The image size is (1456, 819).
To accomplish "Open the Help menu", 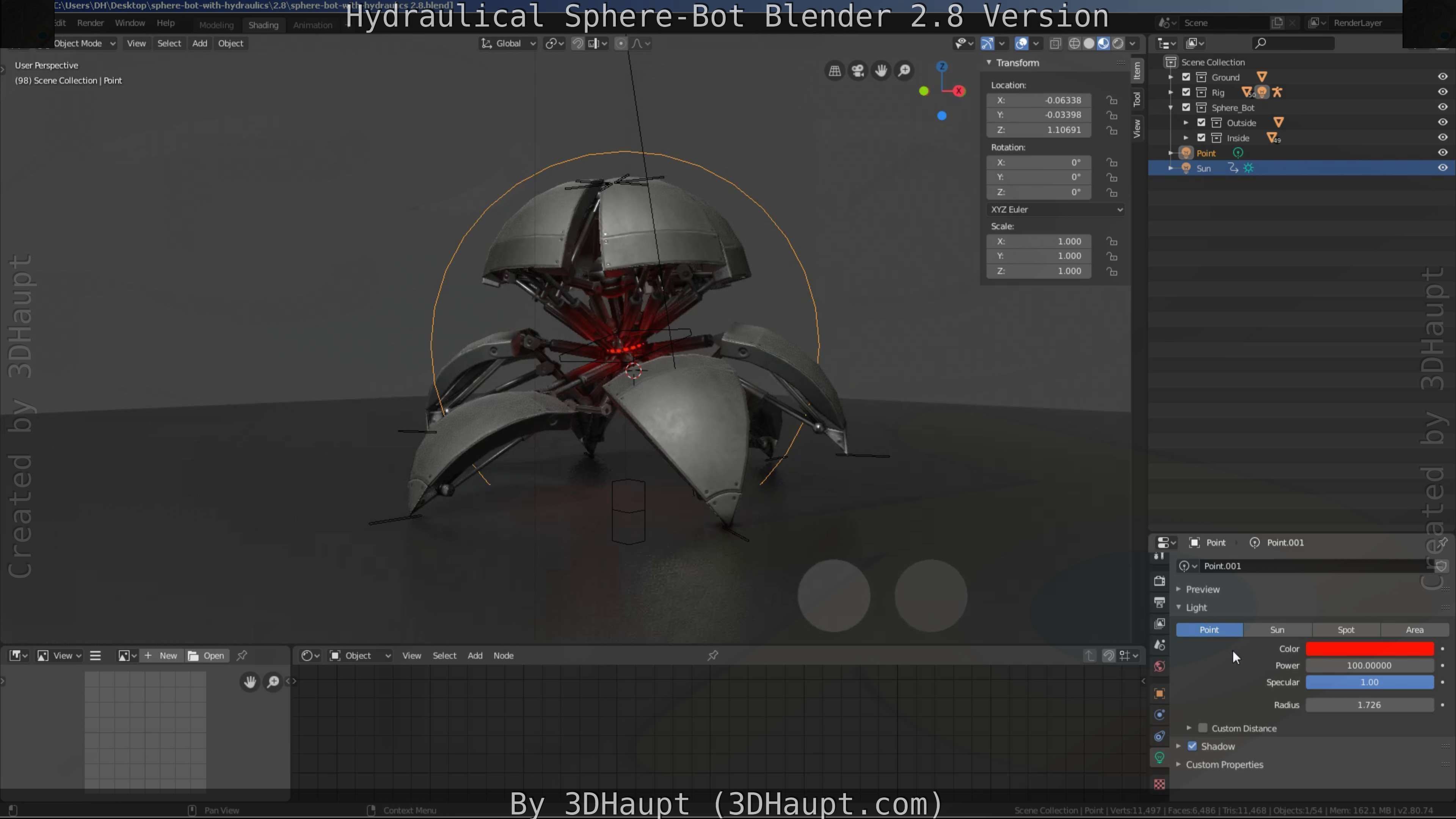I will tap(166, 23).
